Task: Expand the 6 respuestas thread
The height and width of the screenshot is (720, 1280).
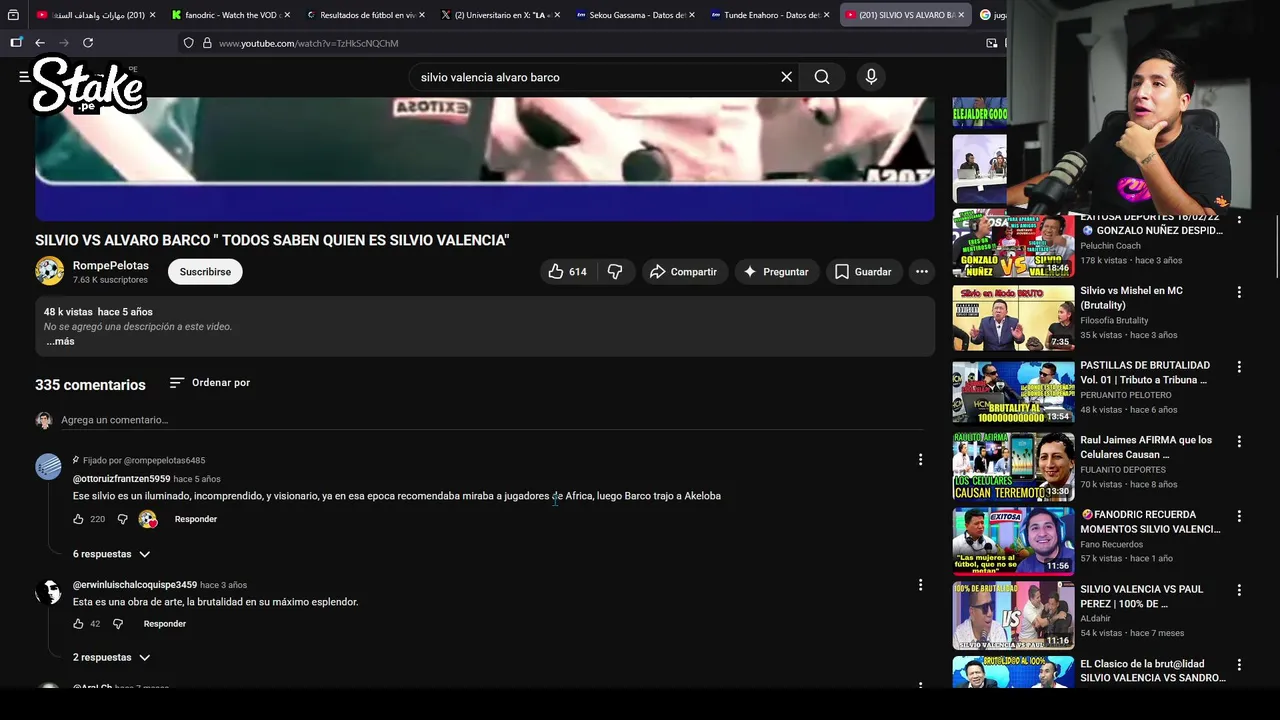Action: 111,554
